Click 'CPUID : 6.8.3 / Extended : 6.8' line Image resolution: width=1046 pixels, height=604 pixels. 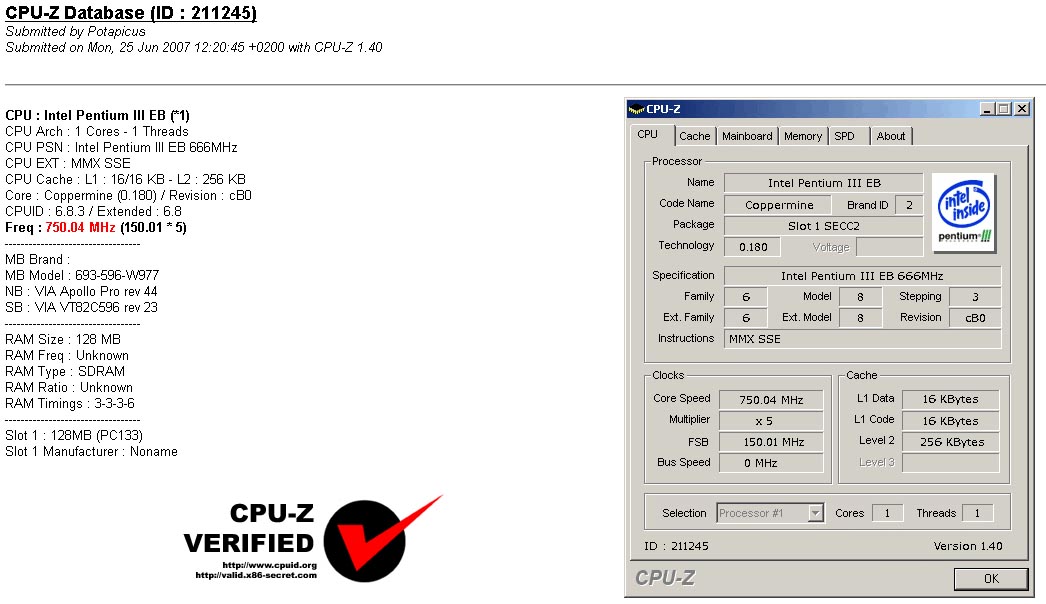coord(93,212)
